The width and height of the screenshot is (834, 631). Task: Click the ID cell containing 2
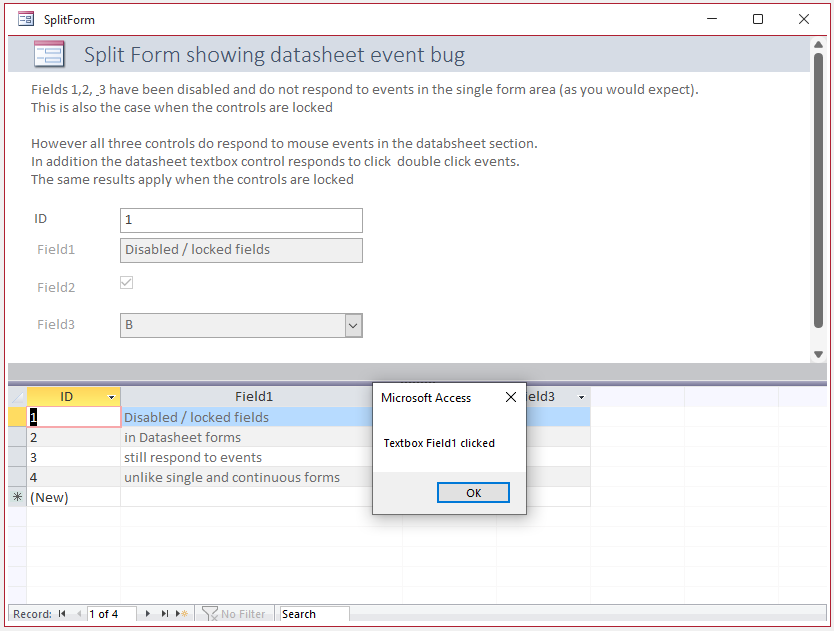click(73, 437)
